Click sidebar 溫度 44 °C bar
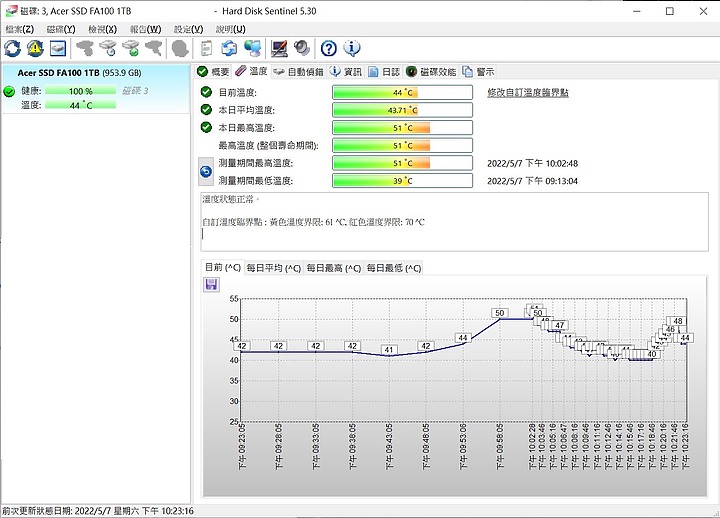This screenshot has height=518, width=720. pos(80,105)
